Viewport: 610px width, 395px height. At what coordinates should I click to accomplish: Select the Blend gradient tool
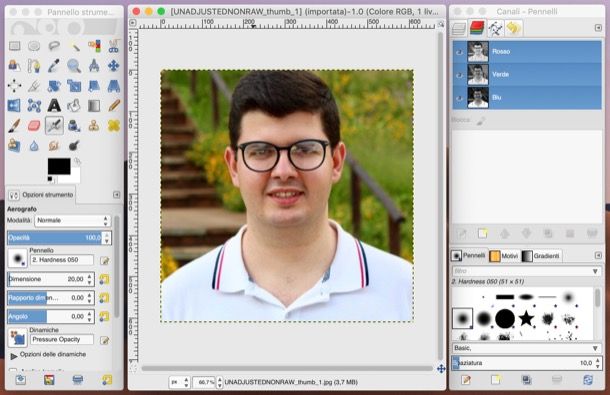pos(94,105)
